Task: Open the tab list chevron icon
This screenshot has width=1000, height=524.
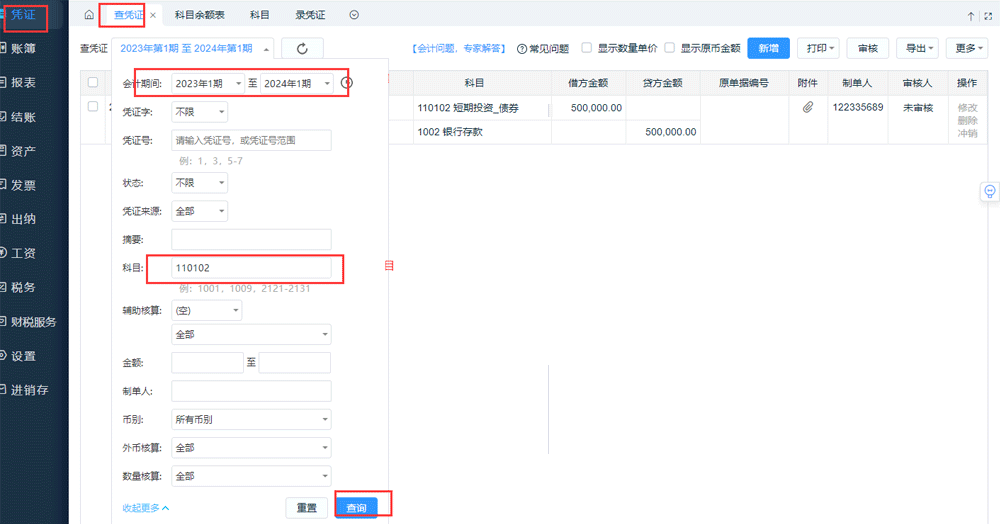Action: point(354,16)
